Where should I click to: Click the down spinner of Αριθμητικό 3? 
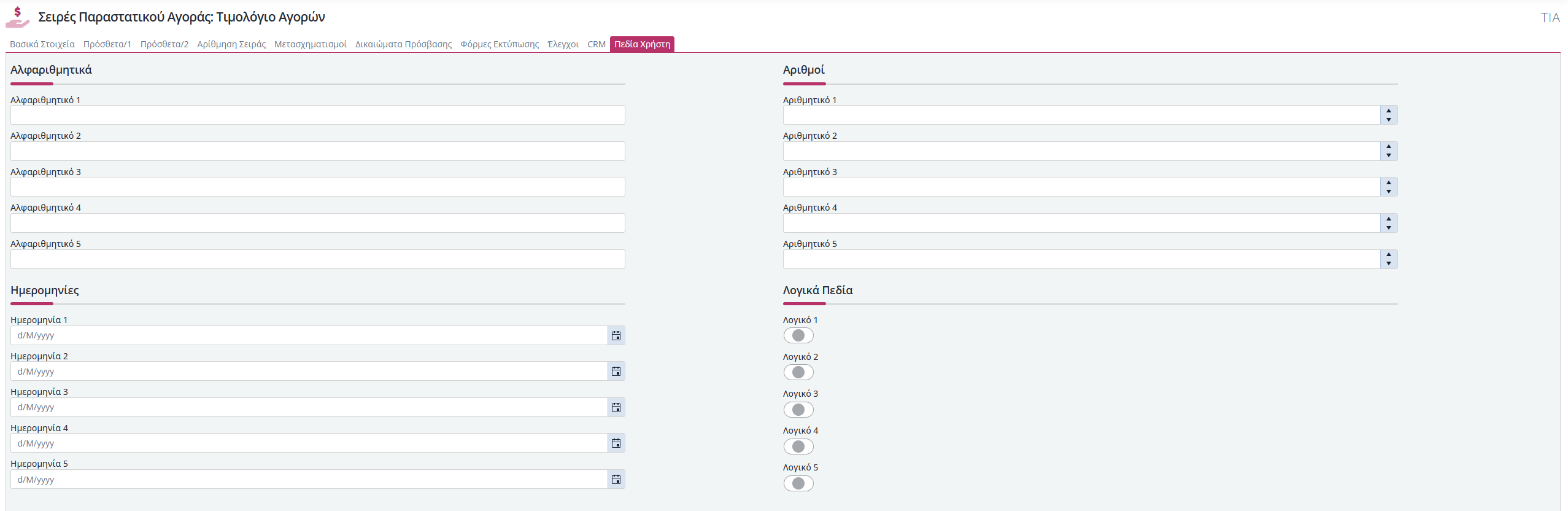(x=1389, y=191)
